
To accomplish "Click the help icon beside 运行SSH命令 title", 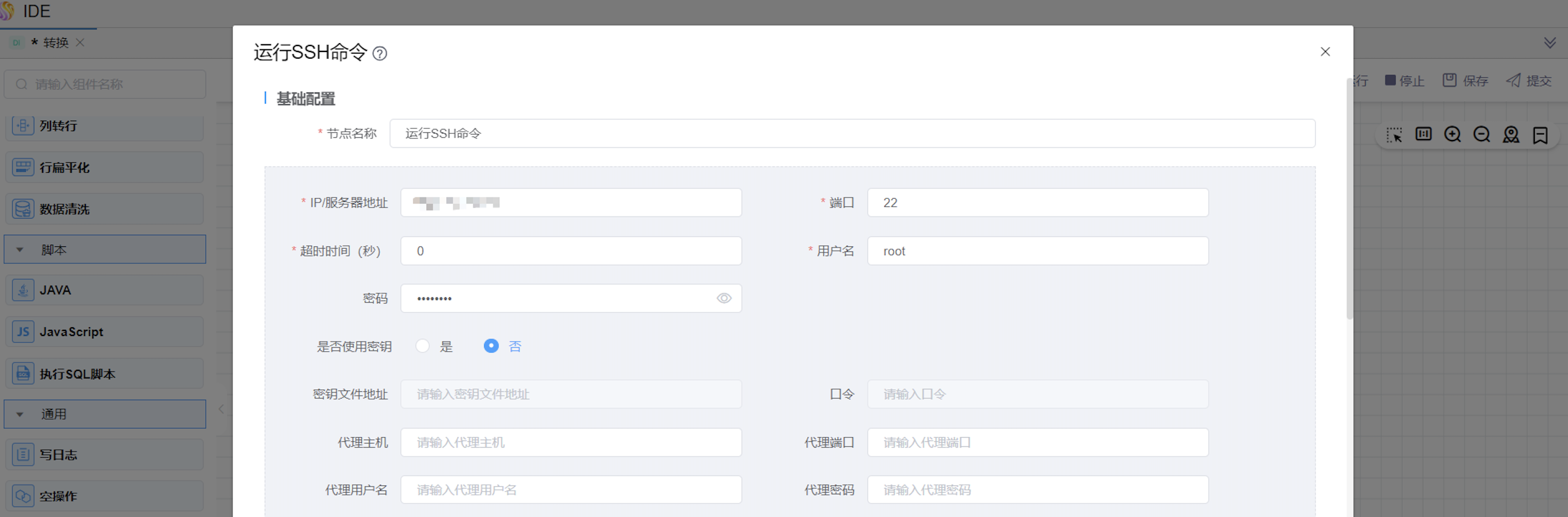I will [x=380, y=54].
